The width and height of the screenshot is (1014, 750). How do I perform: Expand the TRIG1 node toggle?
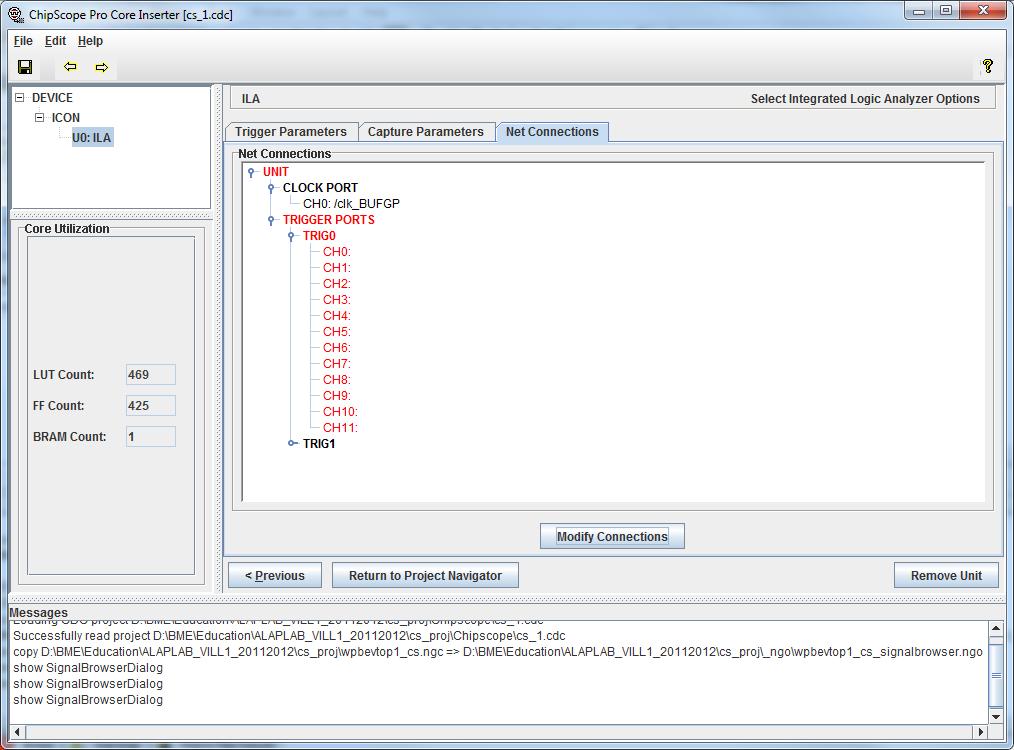(292, 444)
